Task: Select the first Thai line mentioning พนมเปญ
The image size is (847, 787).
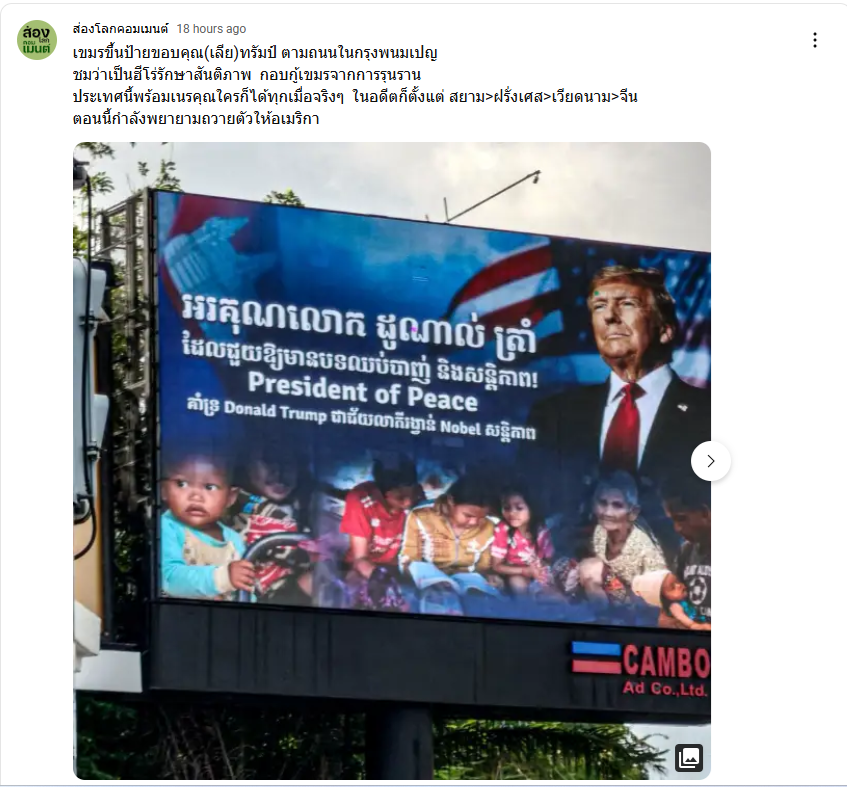Action: pyautogui.click(x=255, y=53)
